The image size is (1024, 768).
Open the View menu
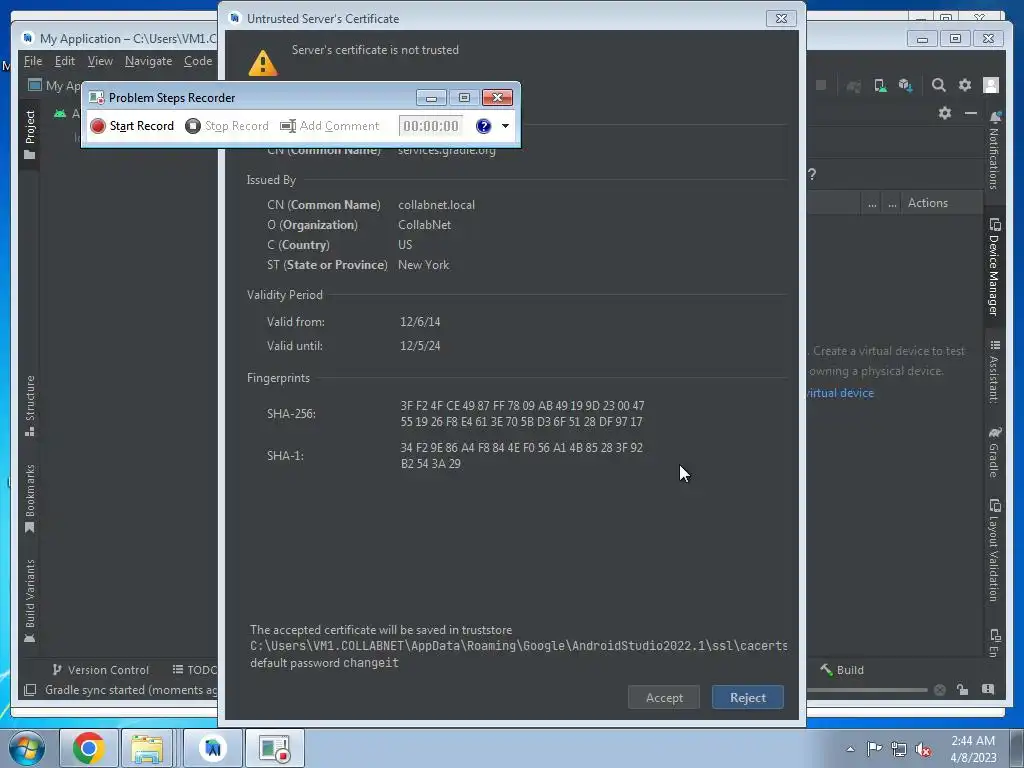point(100,61)
